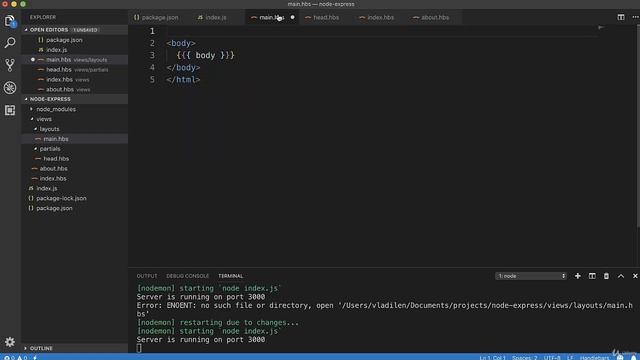The width and height of the screenshot is (640, 360).
Task: Open the terminal selector dropdown '1: node'
Action: click(531, 276)
